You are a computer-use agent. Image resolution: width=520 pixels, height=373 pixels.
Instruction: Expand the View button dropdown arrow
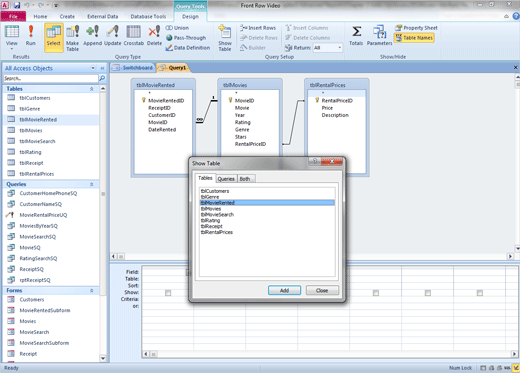pyautogui.click(x=12, y=49)
